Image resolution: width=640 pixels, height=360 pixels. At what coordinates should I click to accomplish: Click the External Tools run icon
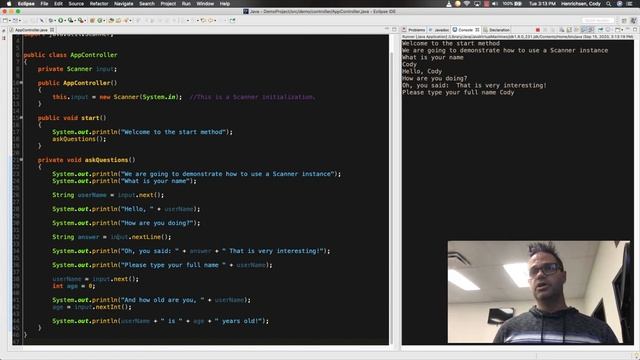80,20
